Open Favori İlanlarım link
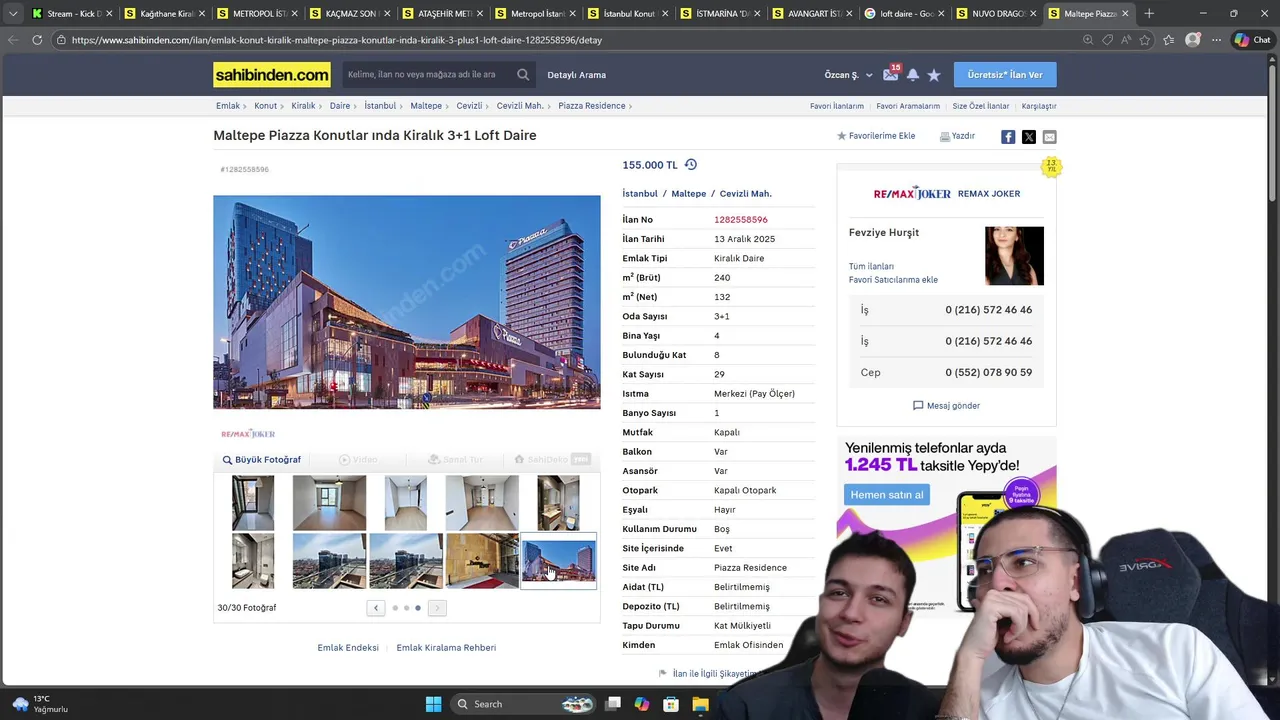The image size is (1280, 720). click(x=836, y=106)
